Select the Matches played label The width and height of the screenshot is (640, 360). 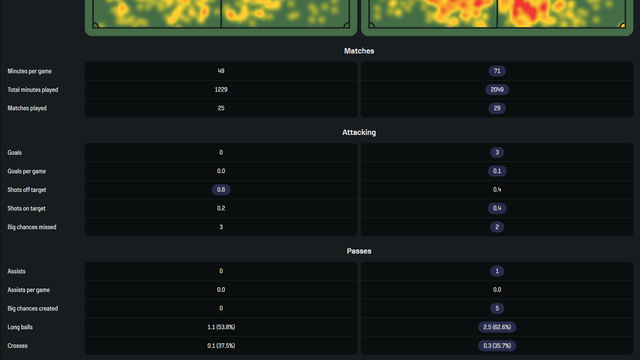(27, 108)
